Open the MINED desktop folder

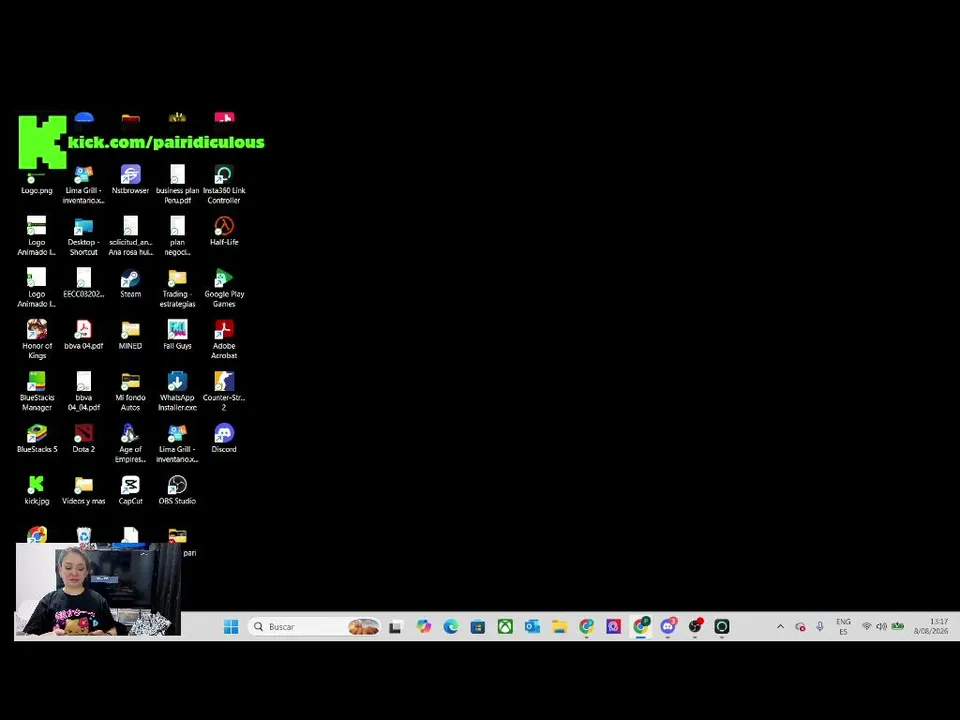pos(130,334)
